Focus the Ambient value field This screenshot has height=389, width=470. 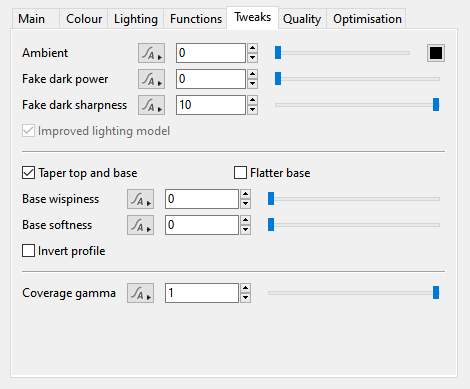tap(211, 53)
